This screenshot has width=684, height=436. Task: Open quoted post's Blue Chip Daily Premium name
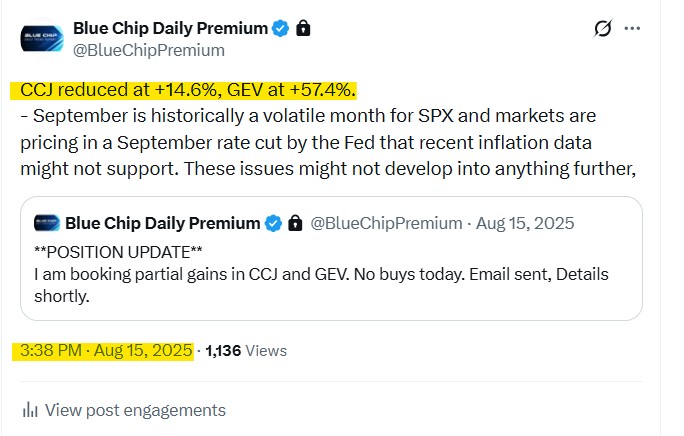click(x=162, y=222)
